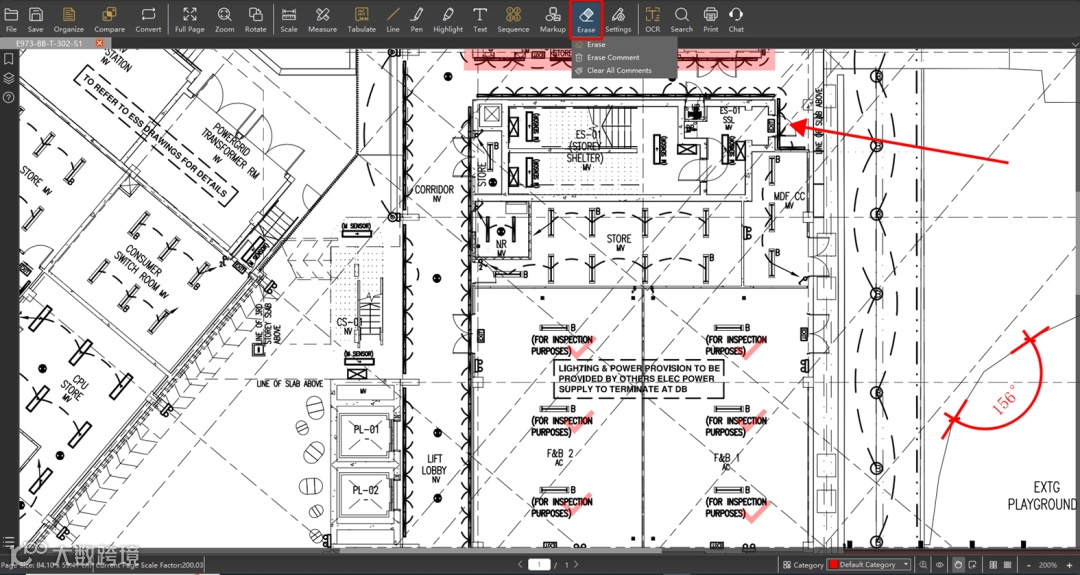Click the Print icon
Viewport: 1080px width, 575px height.
tap(711, 19)
